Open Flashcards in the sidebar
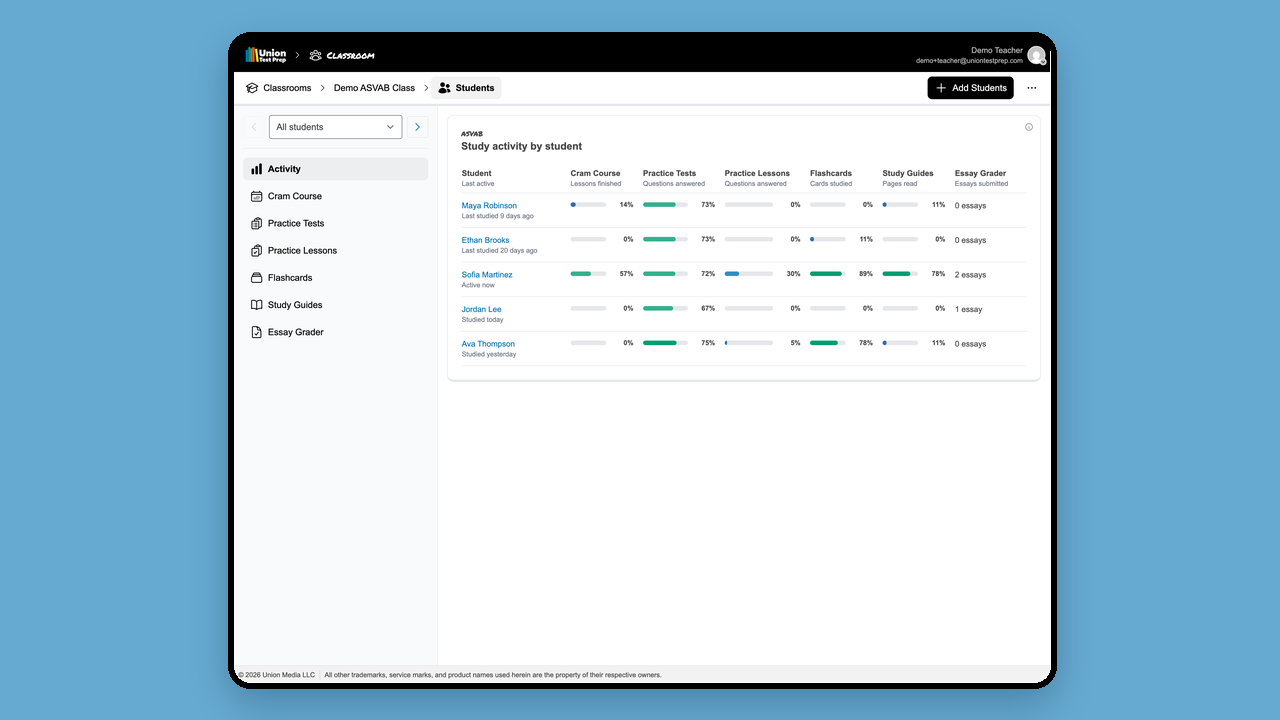1280x720 pixels. point(335,278)
